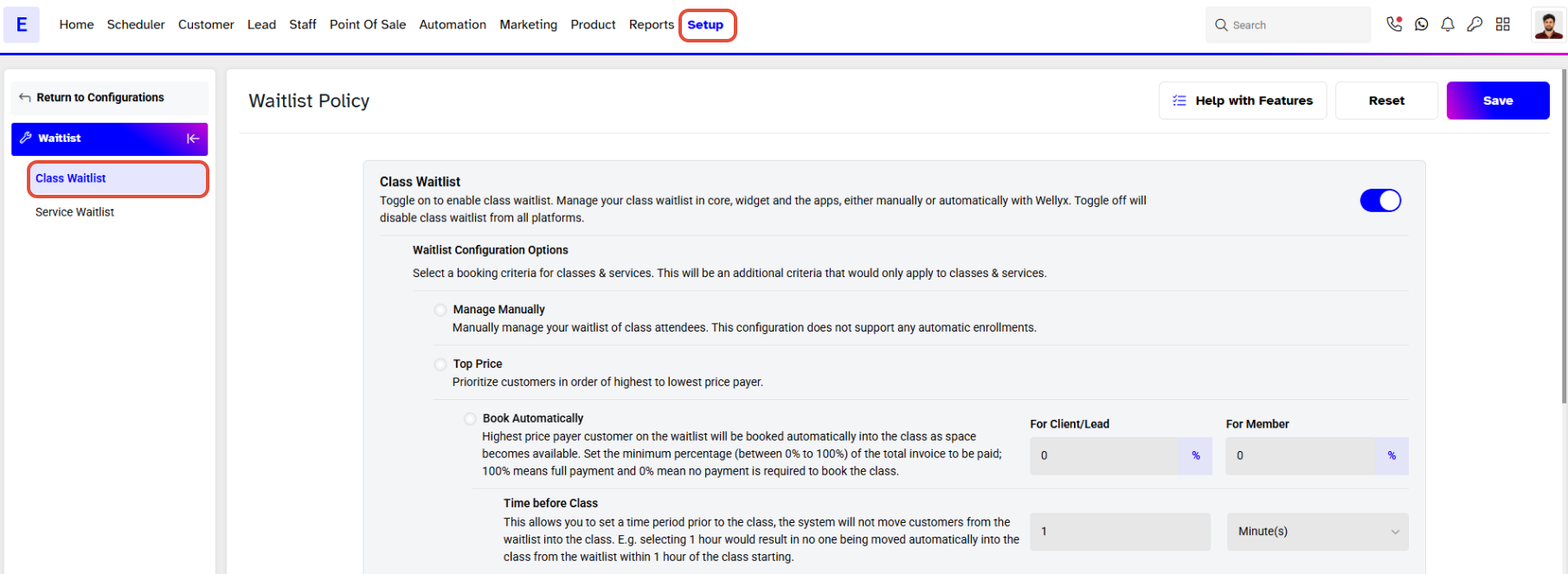Click the Waitlist Configuration Options label
The width and height of the screenshot is (1568, 574).
coord(491,250)
